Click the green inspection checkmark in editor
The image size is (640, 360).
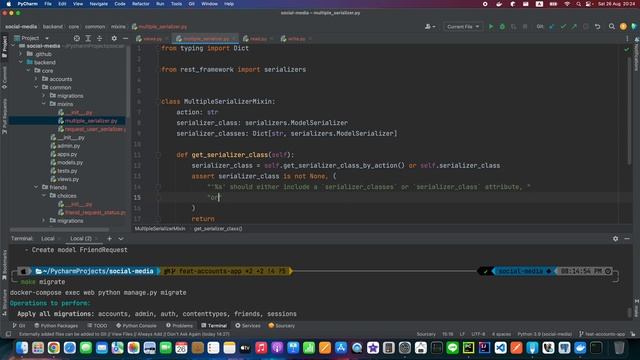(627, 49)
